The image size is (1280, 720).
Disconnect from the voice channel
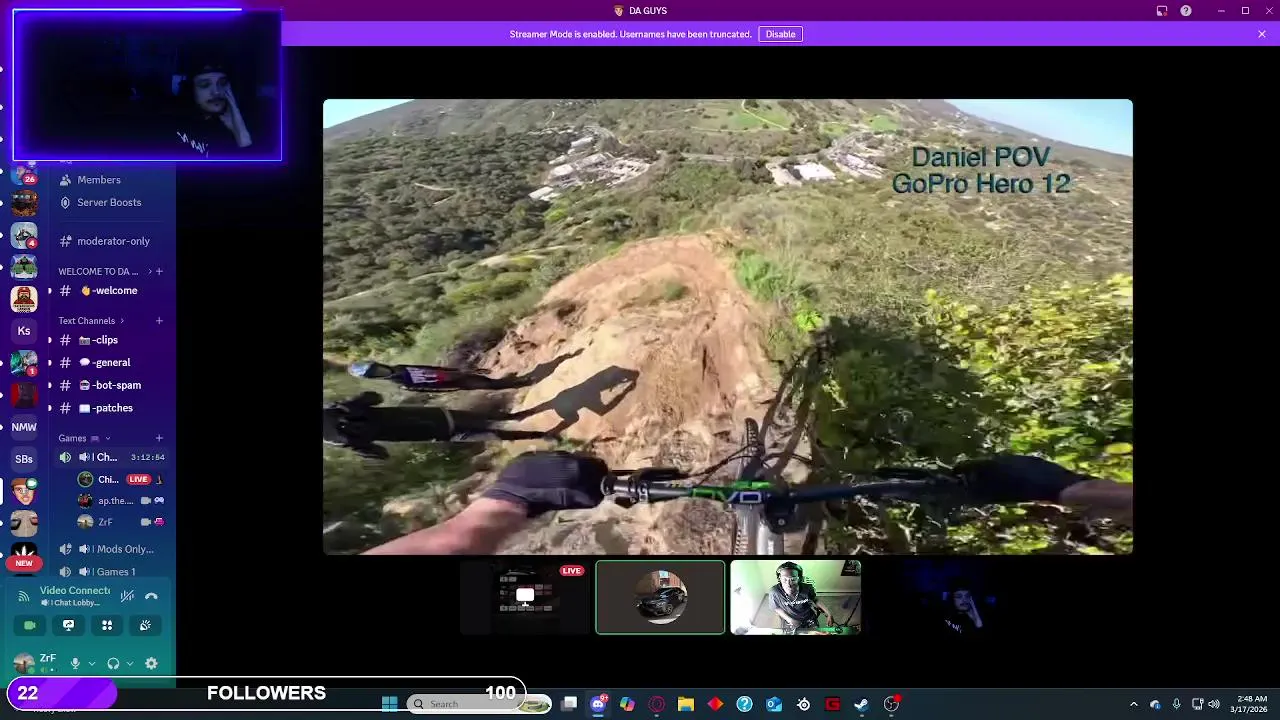coord(151,596)
